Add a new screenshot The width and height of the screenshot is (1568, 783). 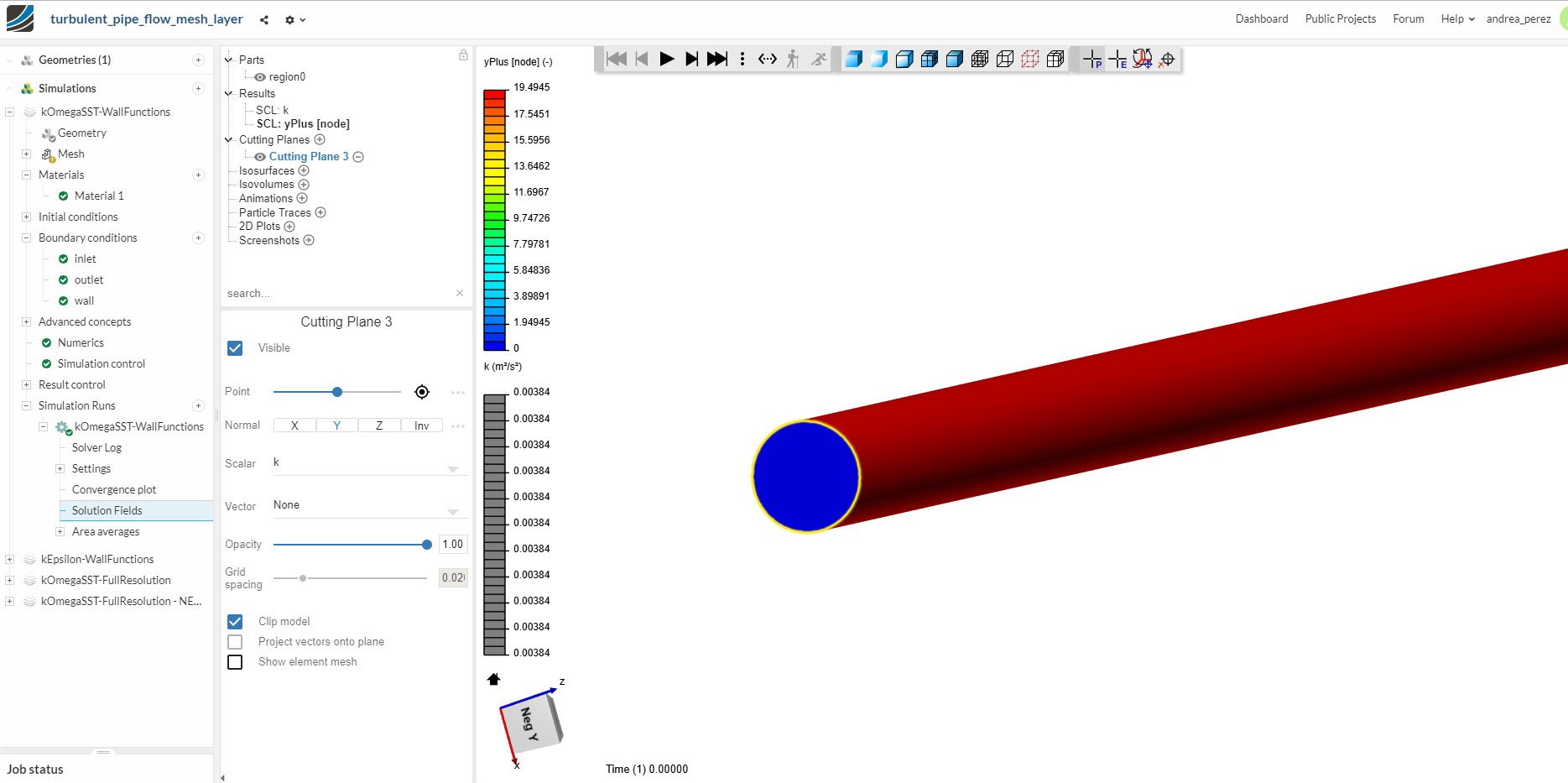(309, 241)
